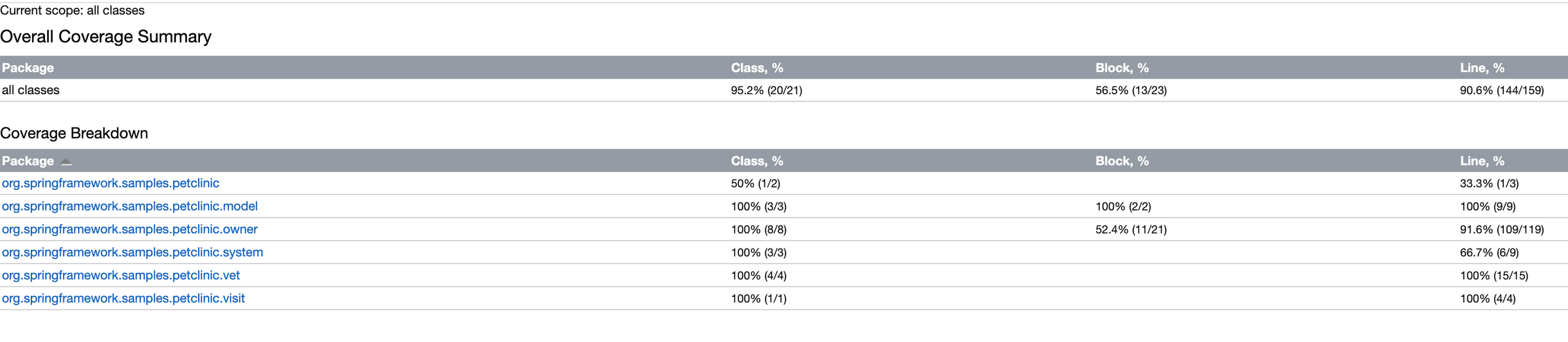Sort Coverage Breakdown by Class % header

click(757, 161)
